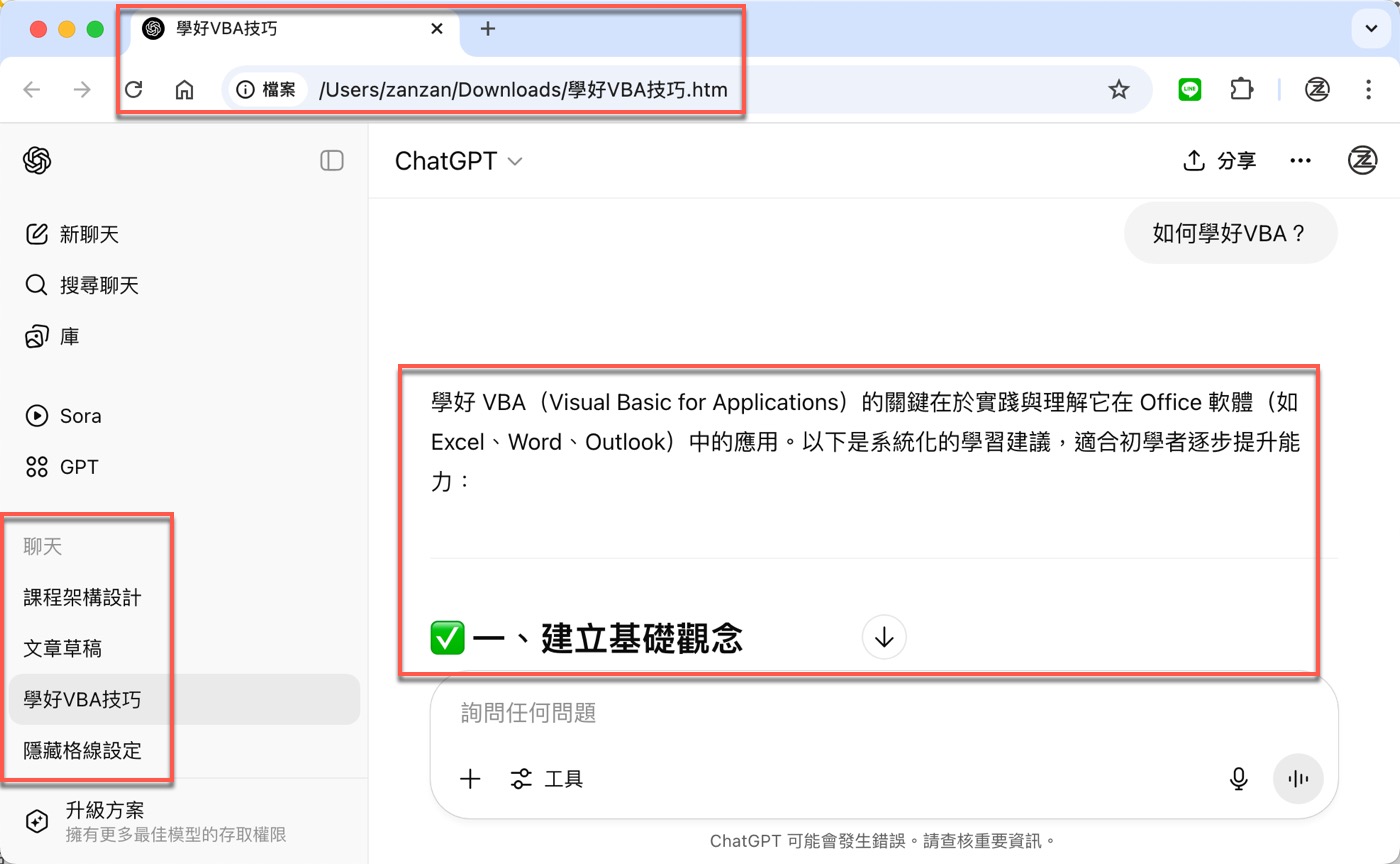This screenshot has height=864, width=1400.
Task: Click the ChatGPT logo in the sidebar
Action: click(37, 160)
